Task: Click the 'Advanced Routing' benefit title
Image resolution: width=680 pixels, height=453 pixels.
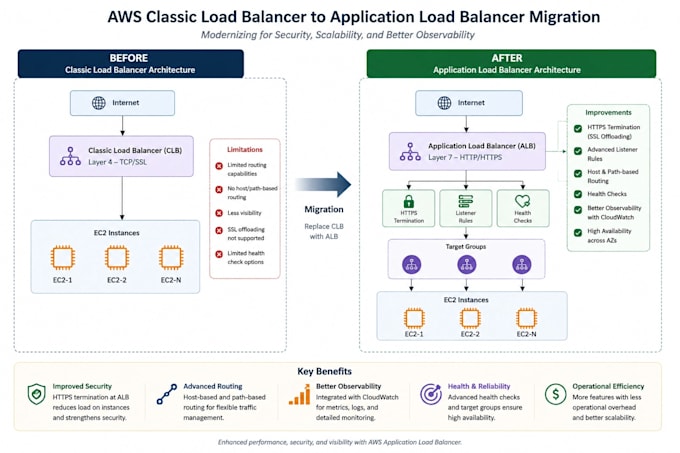Action: [x=212, y=386]
